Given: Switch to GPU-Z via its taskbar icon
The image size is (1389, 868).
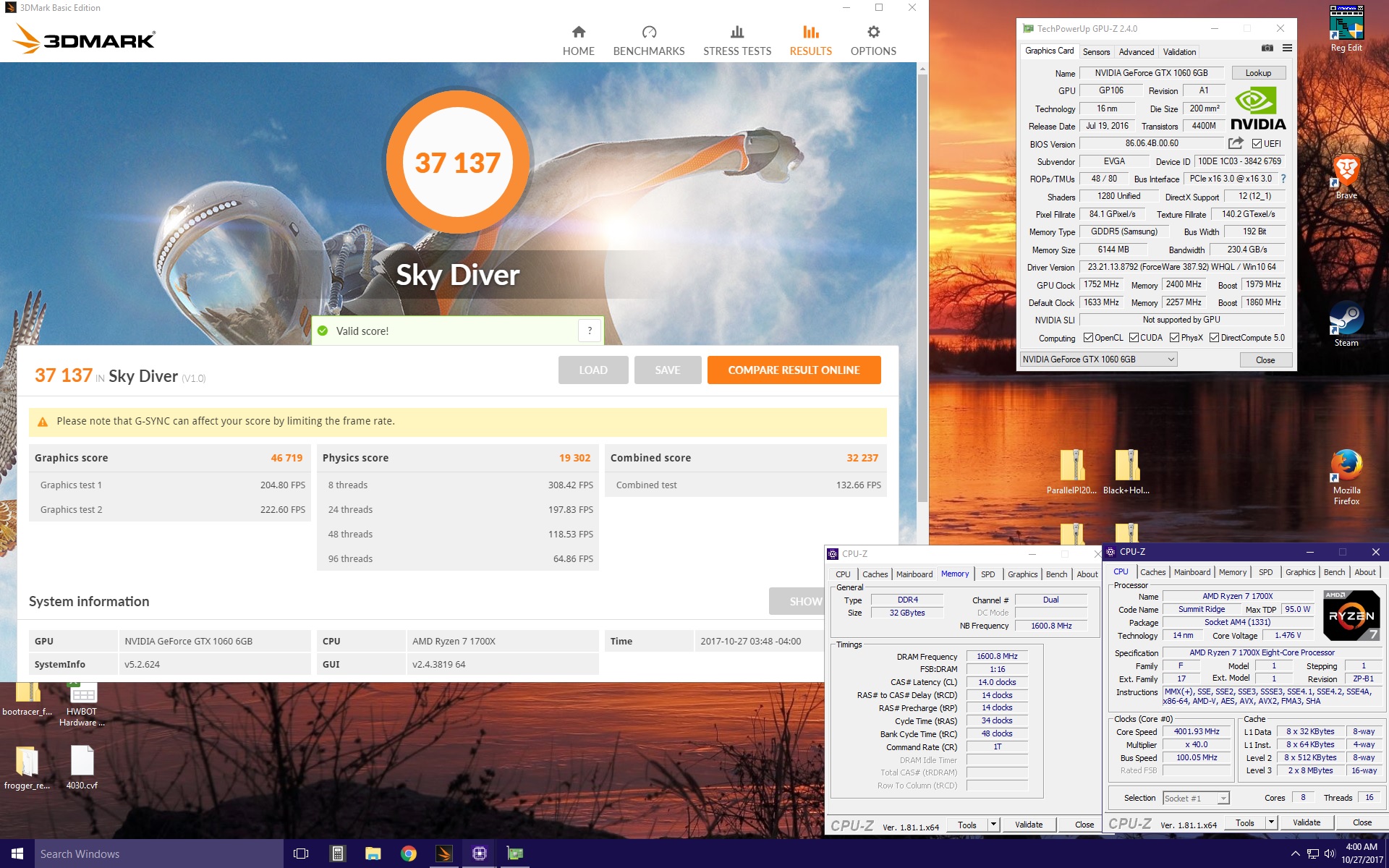Looking at the screenshot, I should coord(515,854).
